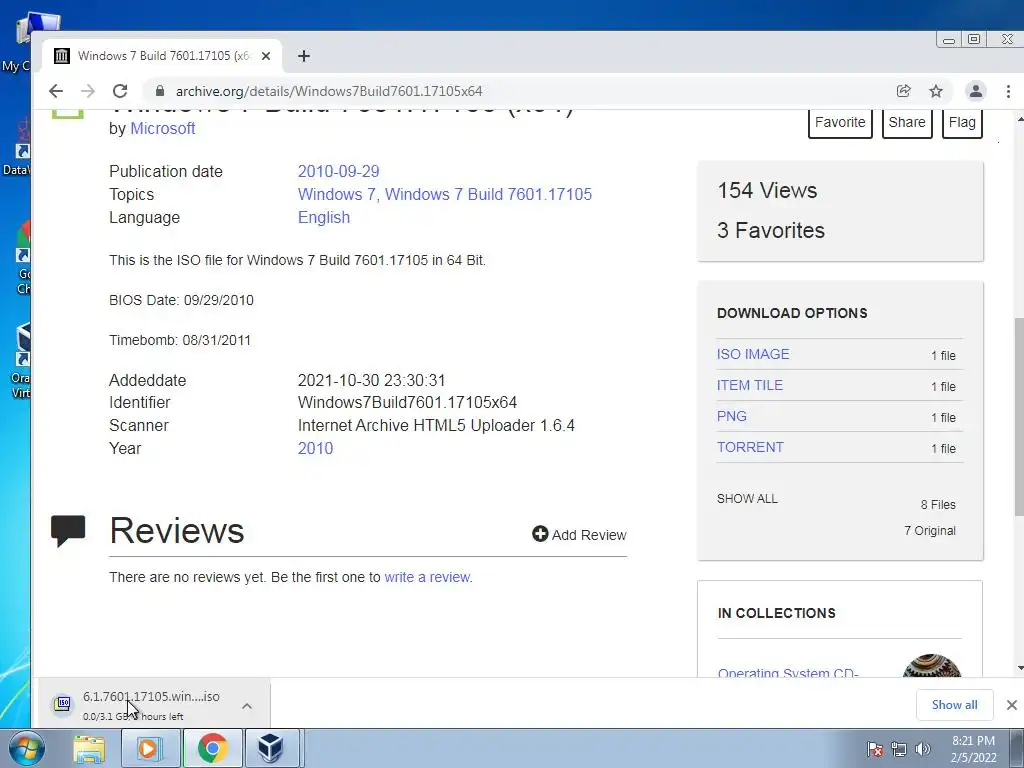The height and width of the screenshot is (768, 1024).
Task: Open the Action Center flag tray icon
Action: tap(875, 749)
